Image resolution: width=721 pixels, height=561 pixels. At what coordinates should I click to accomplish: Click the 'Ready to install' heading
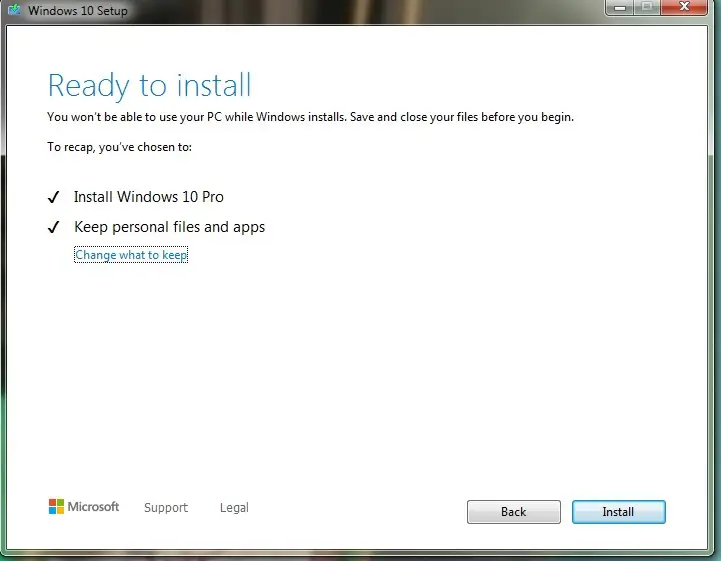pos(149,86)
